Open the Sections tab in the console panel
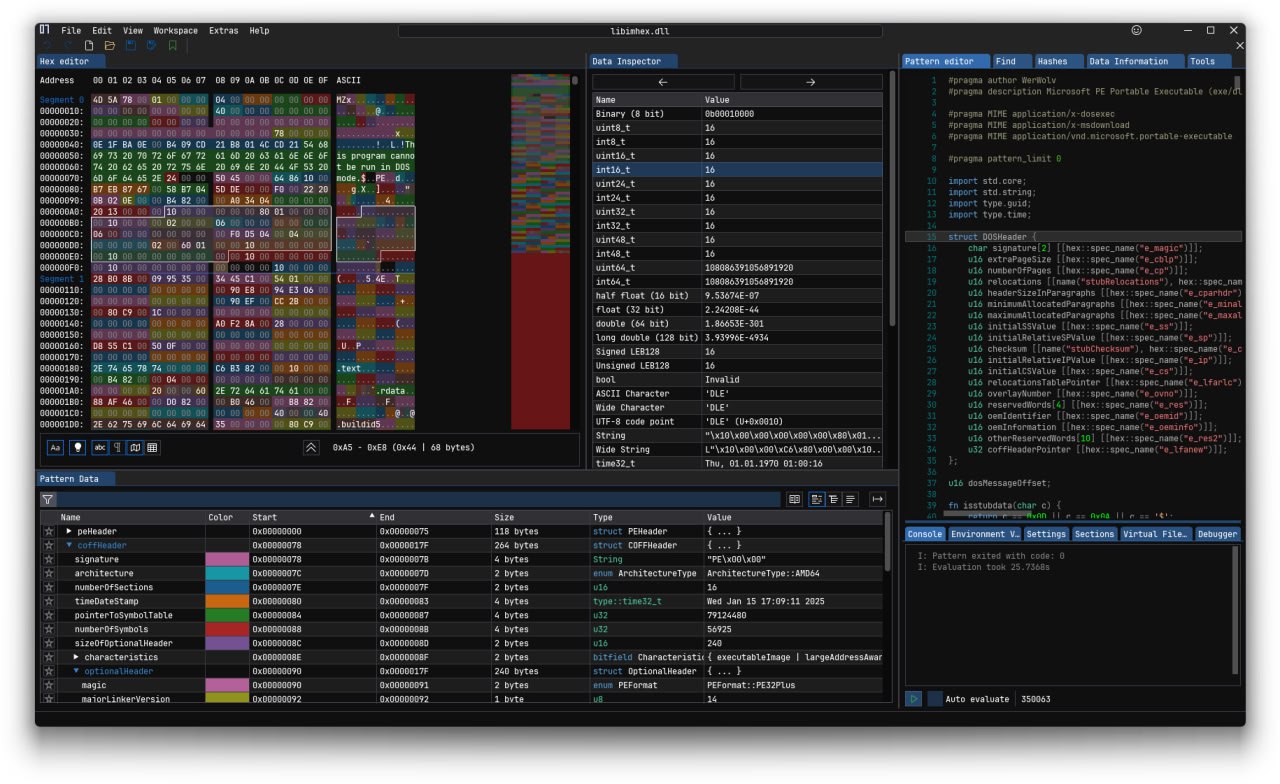Screen dimensions: 1280x784 [1093, 533]
